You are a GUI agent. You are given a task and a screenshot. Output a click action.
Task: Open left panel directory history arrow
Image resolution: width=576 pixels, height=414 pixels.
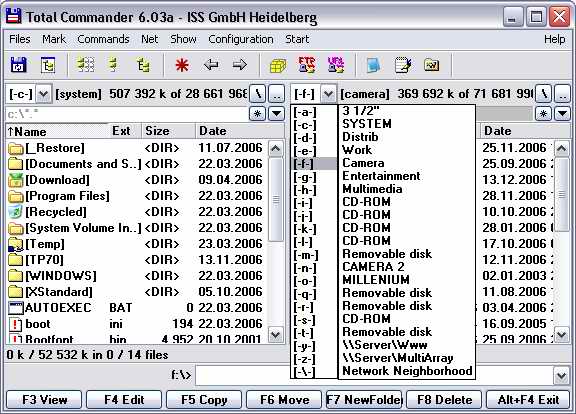pos(277,114)
